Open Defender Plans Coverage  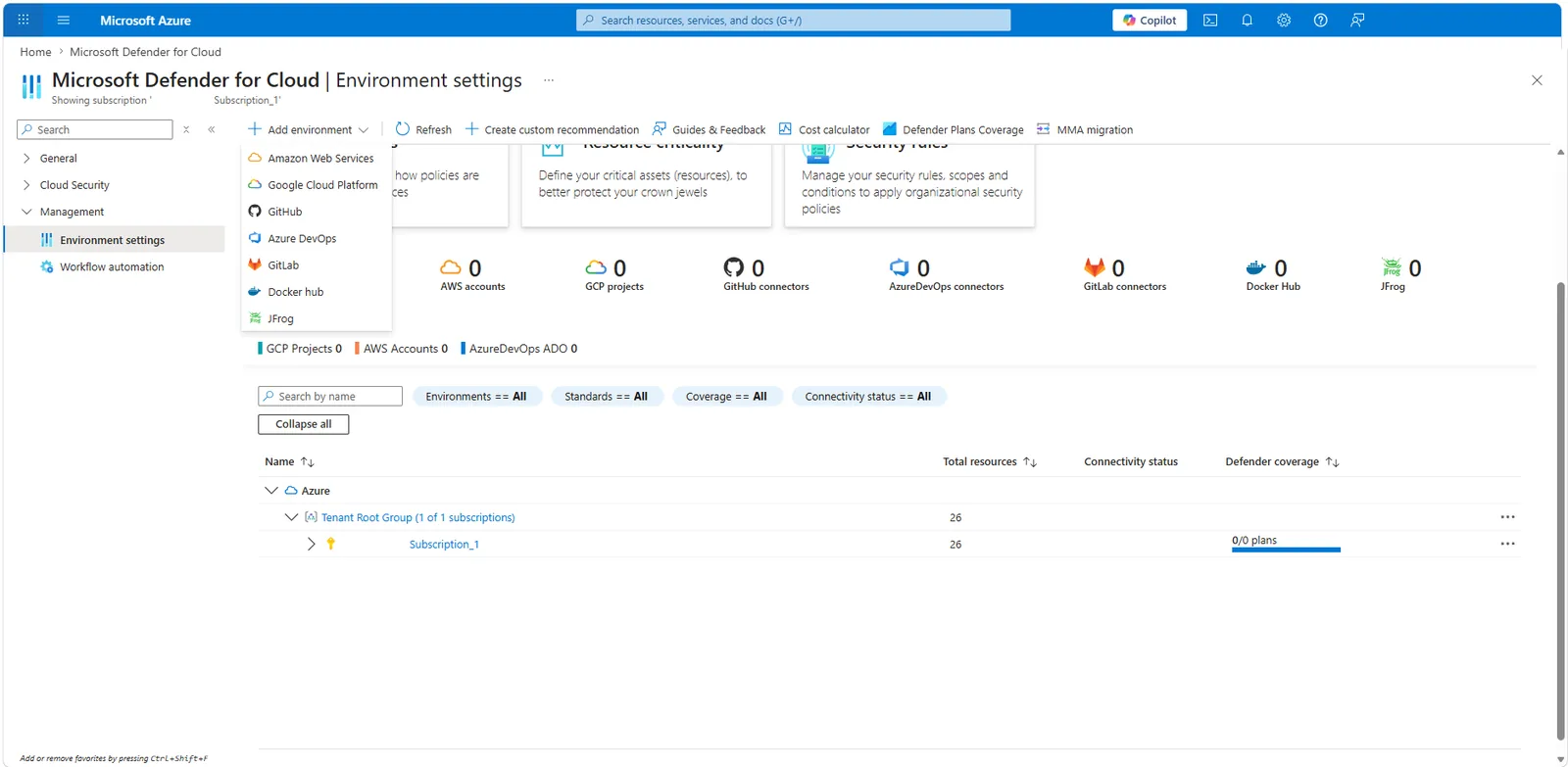tap(953, 129)
